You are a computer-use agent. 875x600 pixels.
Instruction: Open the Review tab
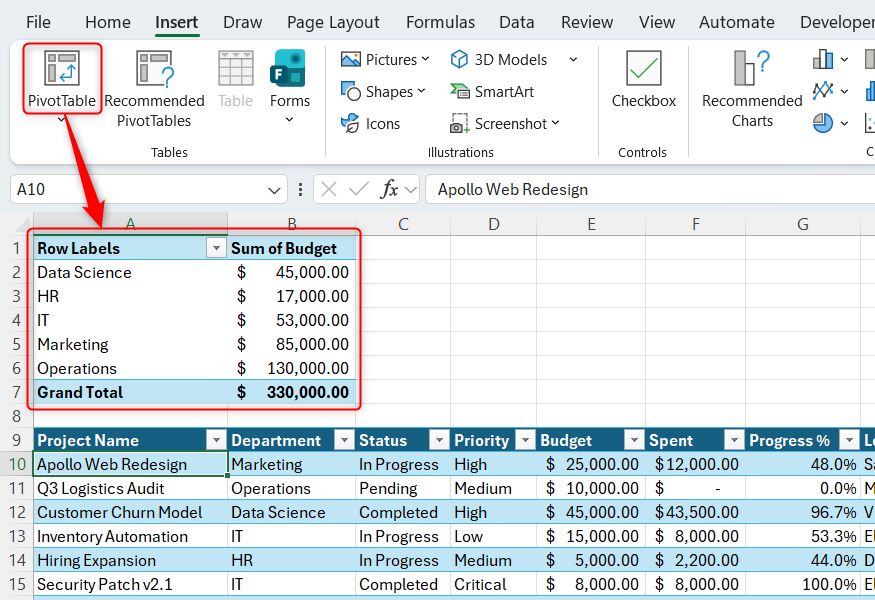pyautogui.click(x=586, y=22)
